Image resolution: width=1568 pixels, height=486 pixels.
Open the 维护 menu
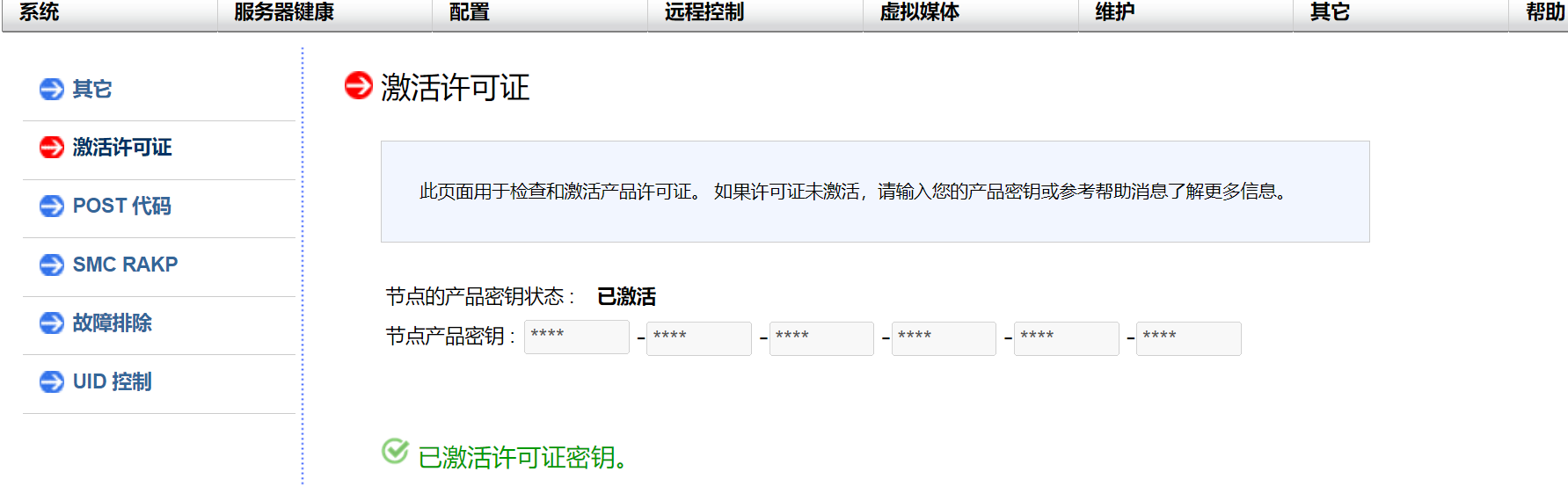click(x=1115, y=12)
